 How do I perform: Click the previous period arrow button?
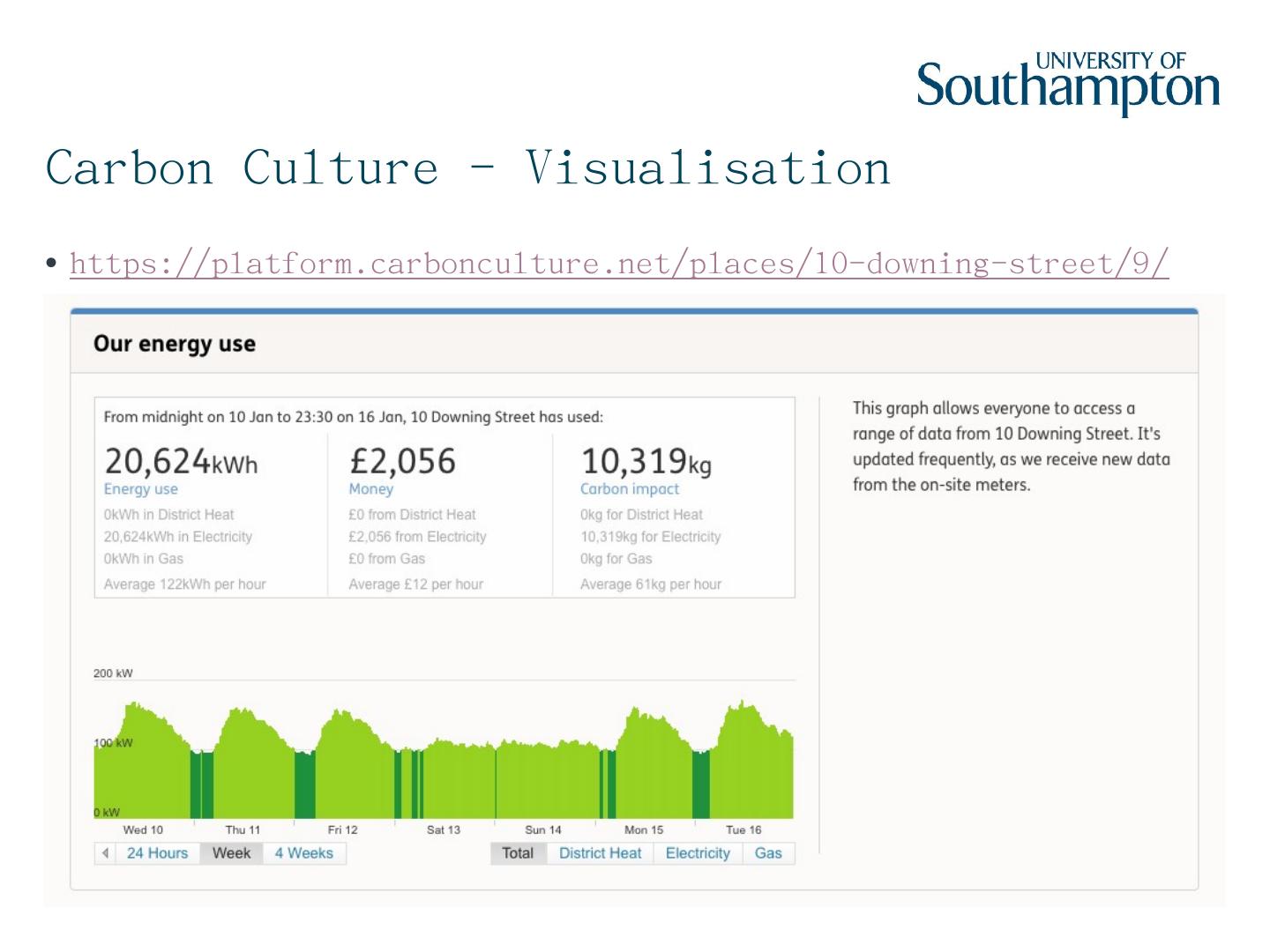click(x=105, y=853)
